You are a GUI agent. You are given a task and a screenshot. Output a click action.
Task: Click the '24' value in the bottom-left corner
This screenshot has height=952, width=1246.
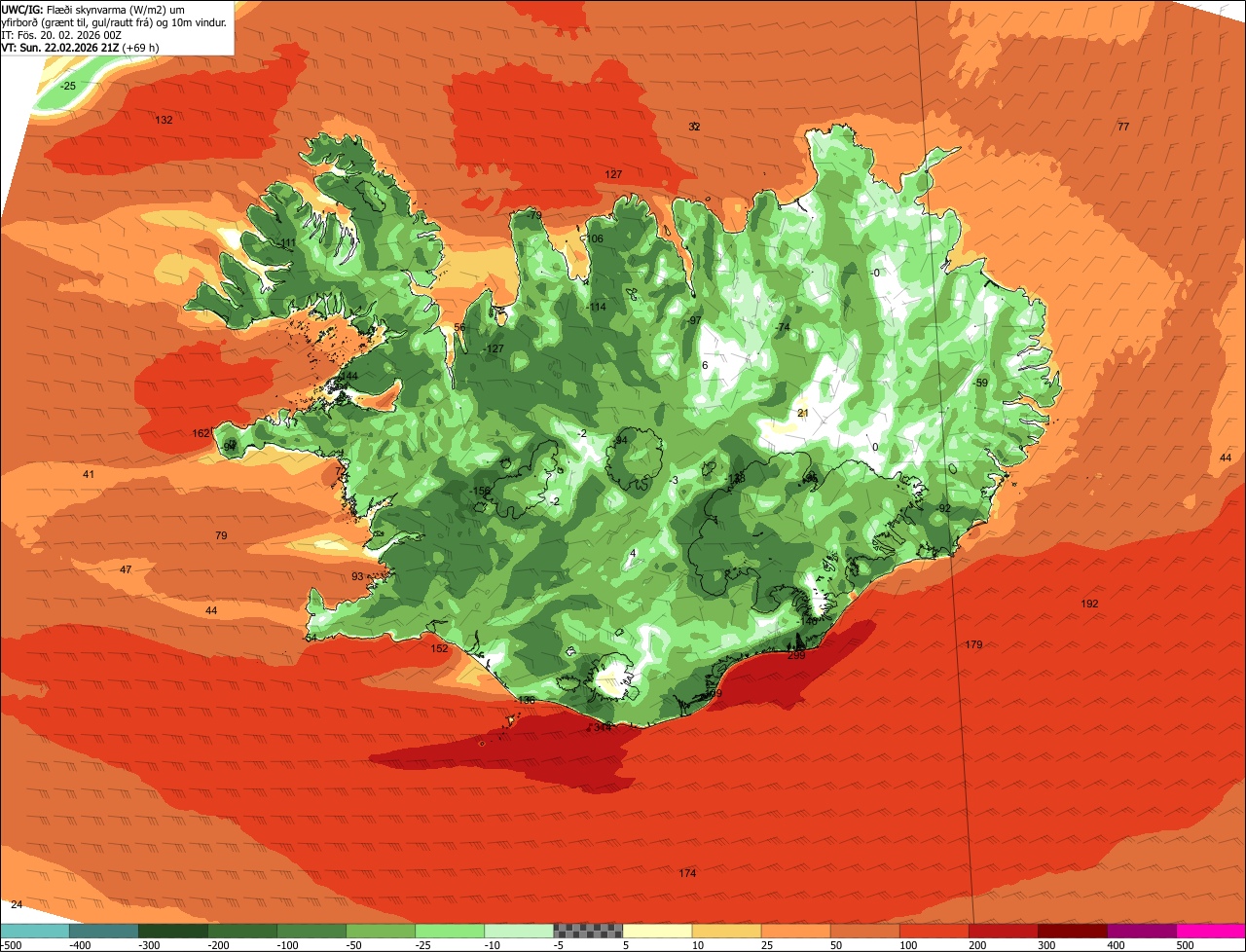coord(16,904)
